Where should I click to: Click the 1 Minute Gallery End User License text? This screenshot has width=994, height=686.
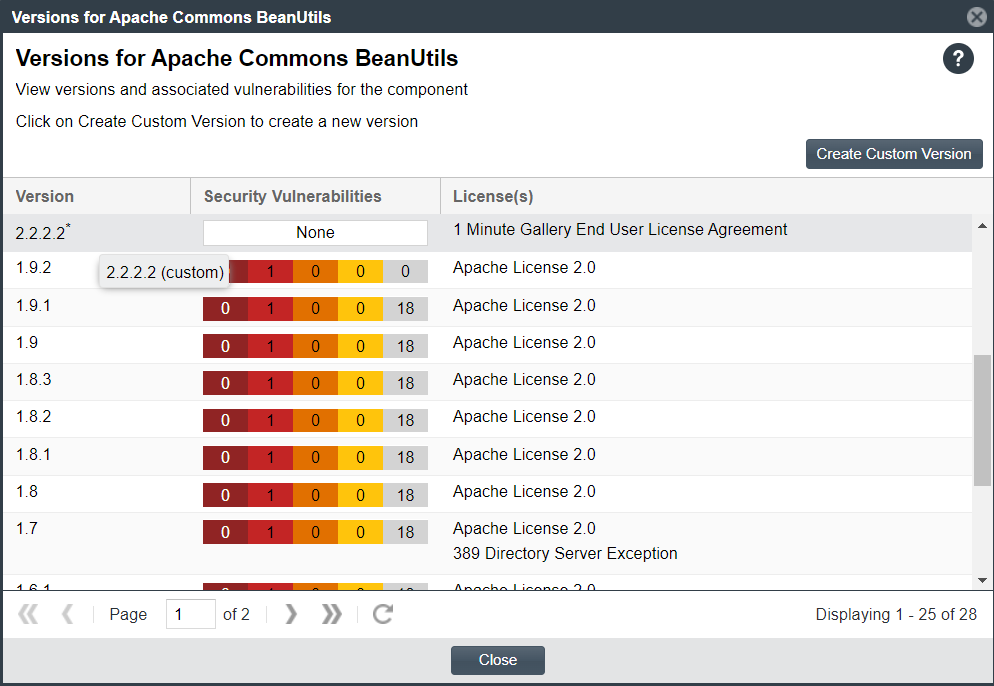click(x=620, y=230)
